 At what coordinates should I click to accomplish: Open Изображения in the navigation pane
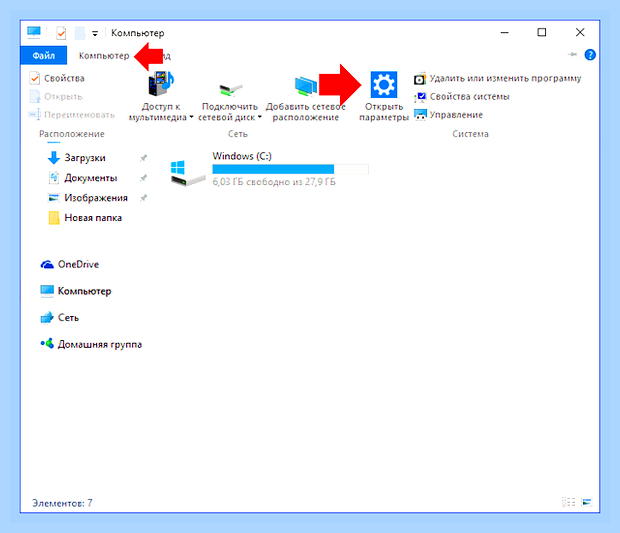pos(87,198)
